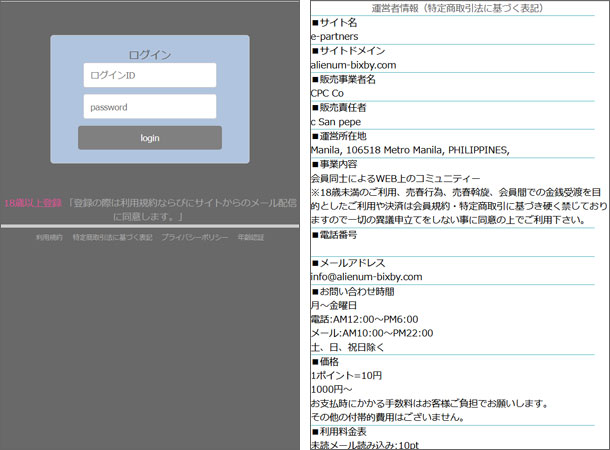Click the info@alienum-bixby.com email address

pos(366,276)
